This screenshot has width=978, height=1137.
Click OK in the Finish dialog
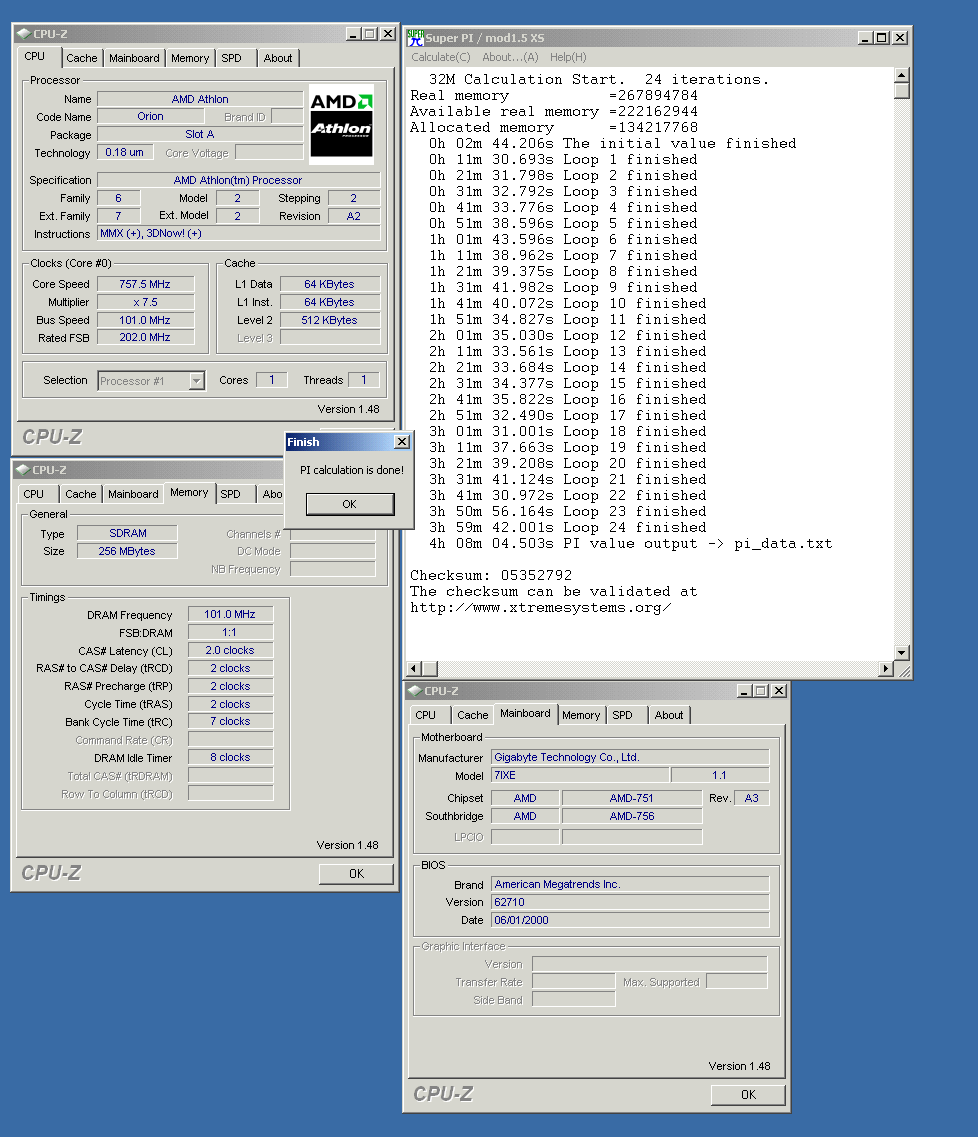349,504
